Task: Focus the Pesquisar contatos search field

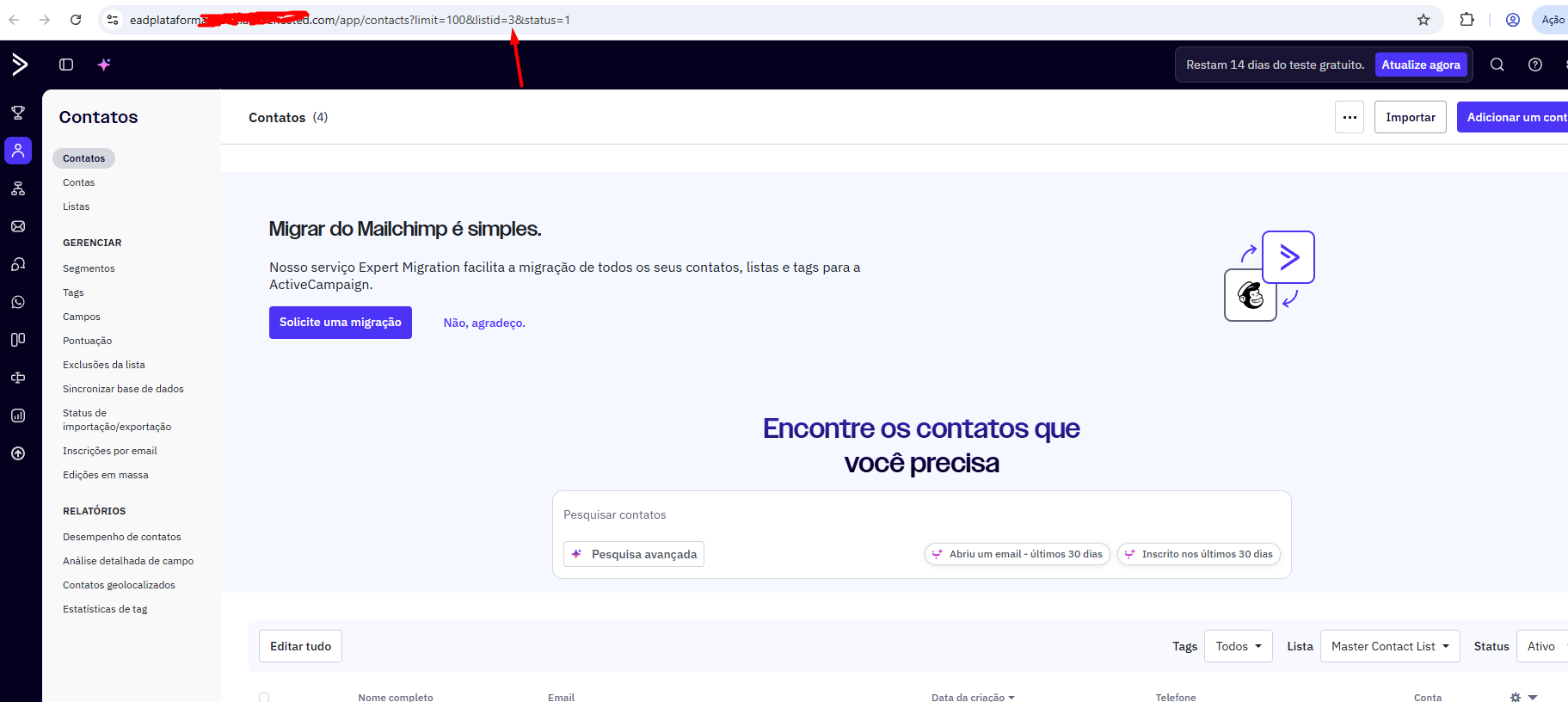Action: (921, 514)
